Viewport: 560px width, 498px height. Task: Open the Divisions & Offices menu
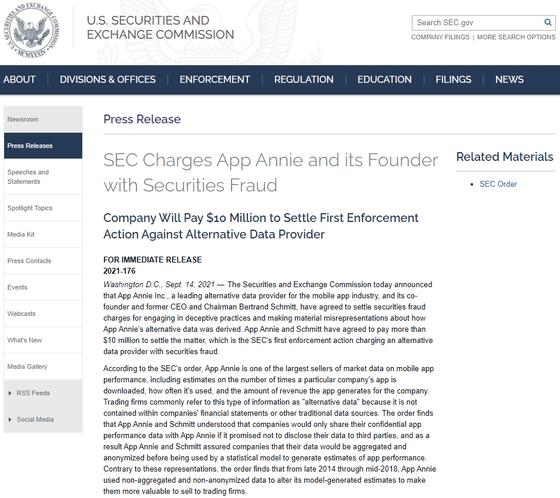pyautogui.click(x=108, y=79)
